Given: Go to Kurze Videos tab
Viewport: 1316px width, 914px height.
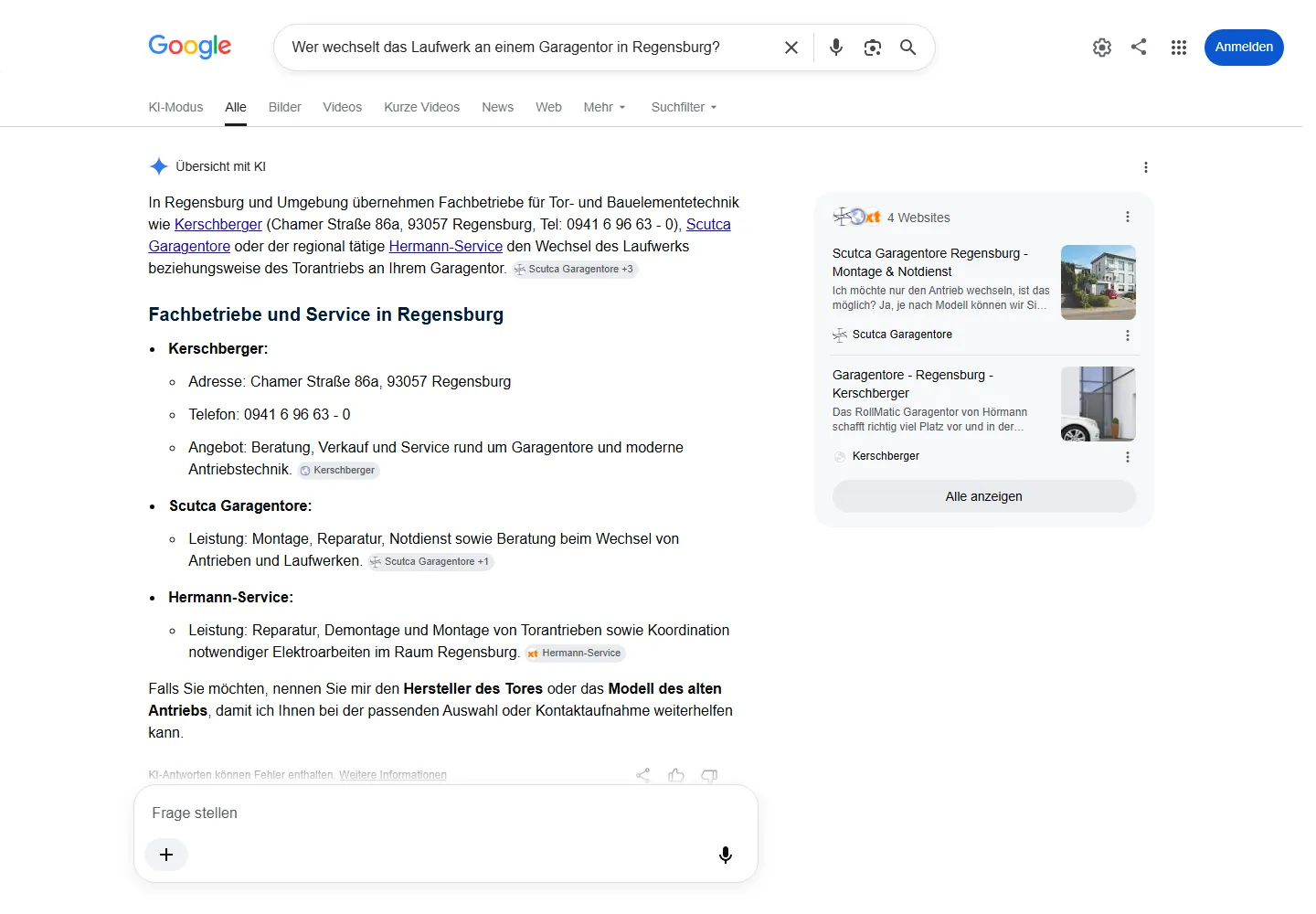Looking at the screenshot, I should click(x=422, y=107).
